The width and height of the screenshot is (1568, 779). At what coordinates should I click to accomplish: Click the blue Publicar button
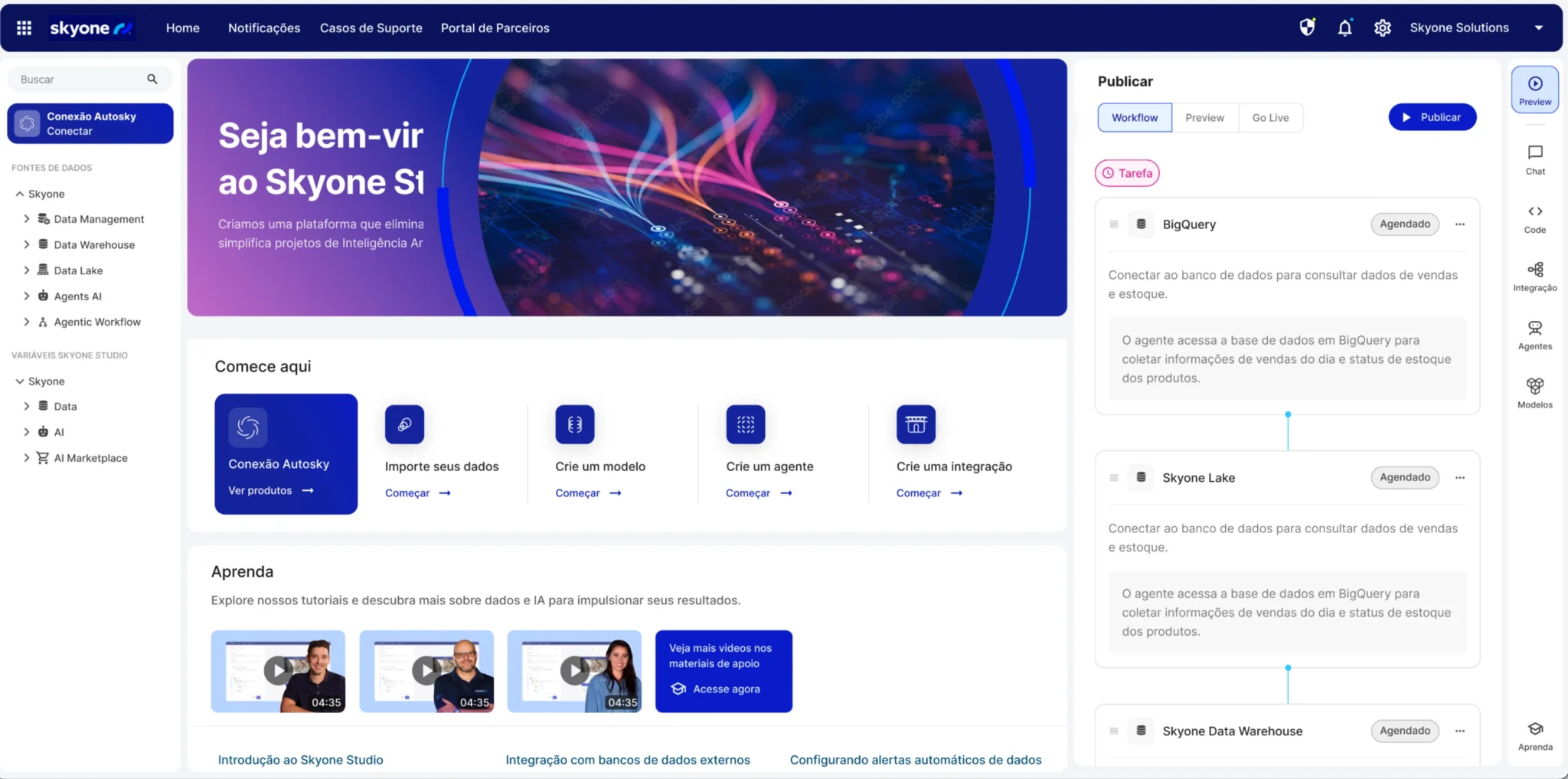coord(1432,117)
